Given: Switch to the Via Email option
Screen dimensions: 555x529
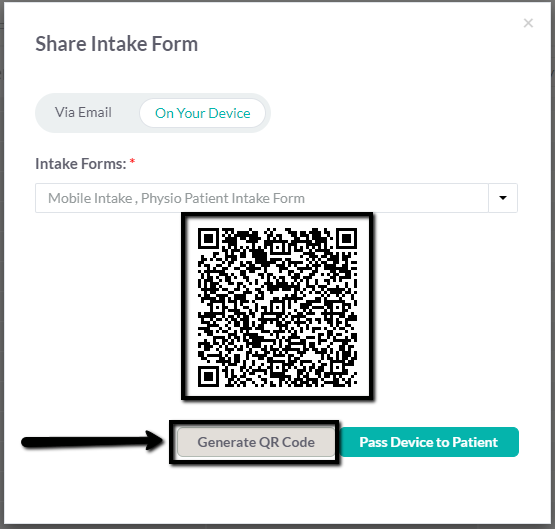Looking at the screenshot, I should pyautogui.click(x=83, y=113).
